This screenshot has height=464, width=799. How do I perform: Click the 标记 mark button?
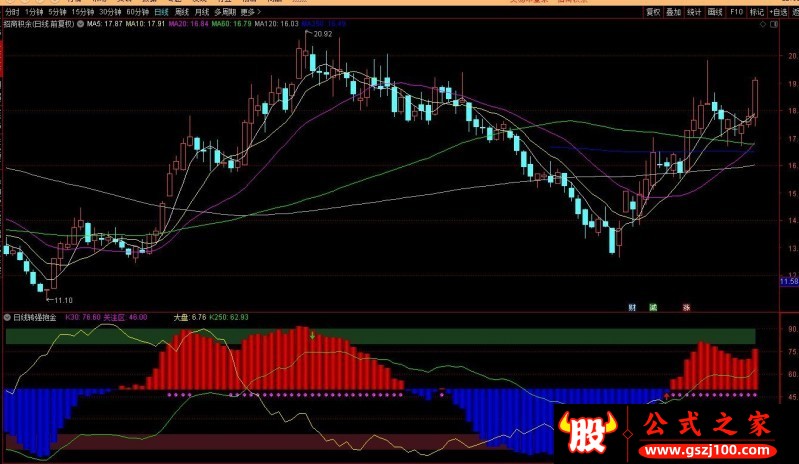[x=756, y=12]
